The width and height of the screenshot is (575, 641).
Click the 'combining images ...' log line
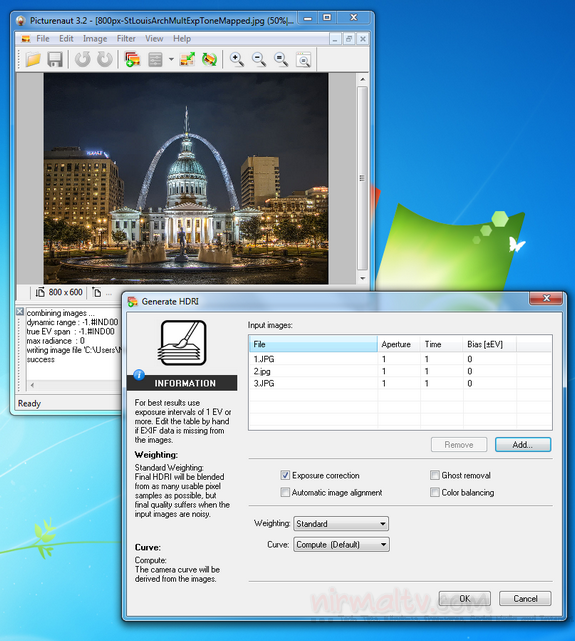click(x=60, y=313)
